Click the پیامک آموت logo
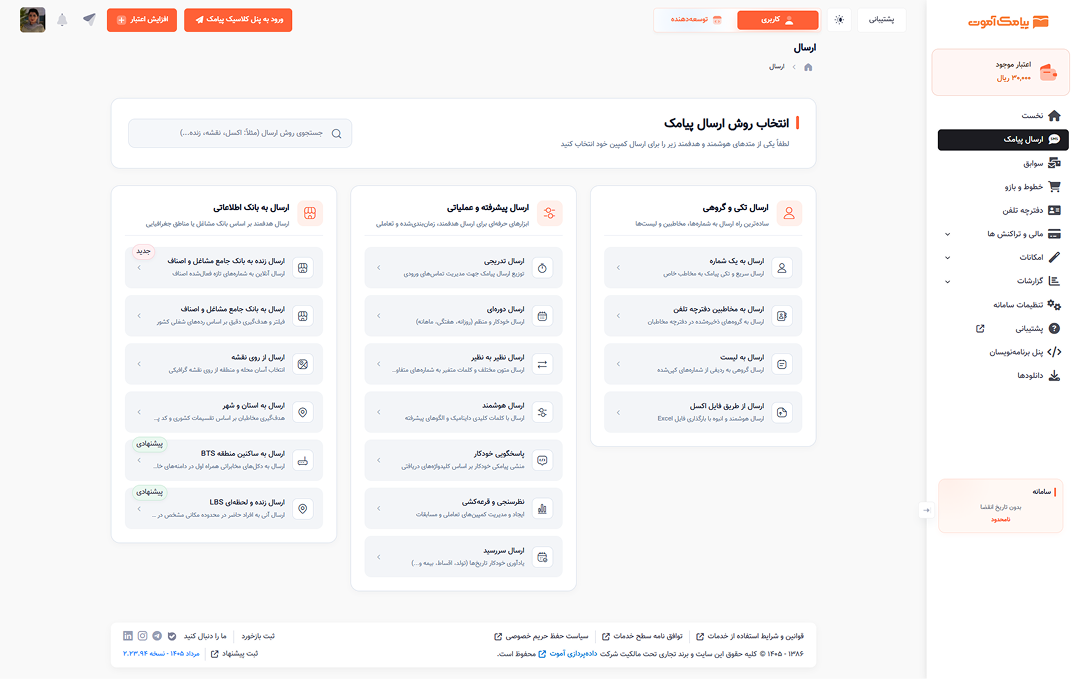Screen dimensions: 1075x679 [1008, 22]
